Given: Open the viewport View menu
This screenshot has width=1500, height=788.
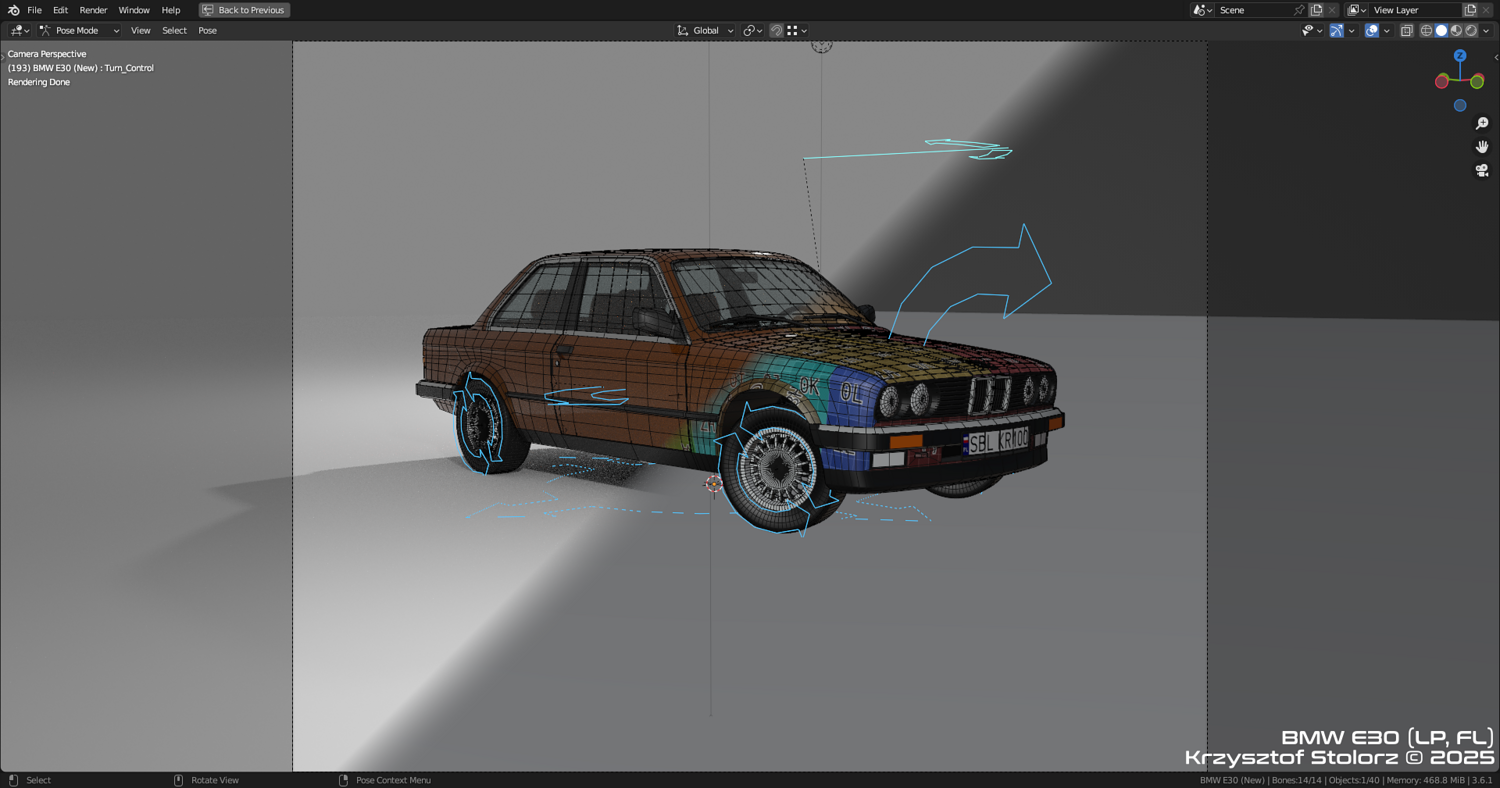Looking at the screenshot, I should [140, 31].
